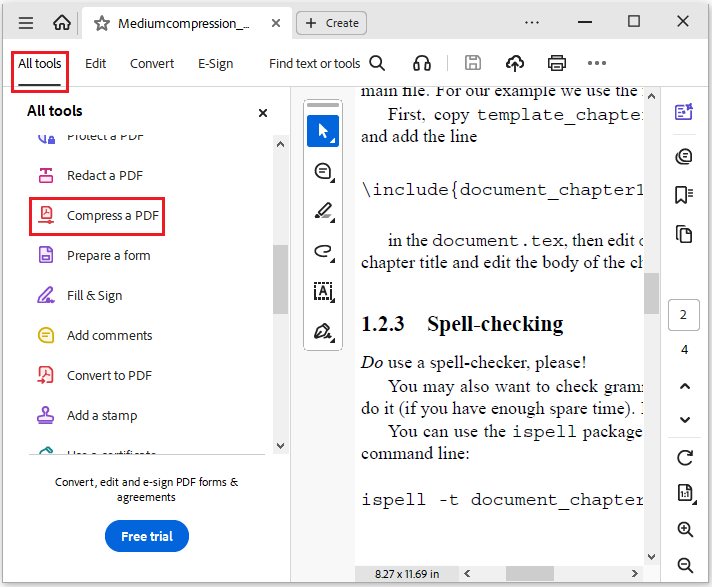This screenshot has height=587, width=712.
Task: Go to previous page with up chevron
Action: click(x=685, y=386)
